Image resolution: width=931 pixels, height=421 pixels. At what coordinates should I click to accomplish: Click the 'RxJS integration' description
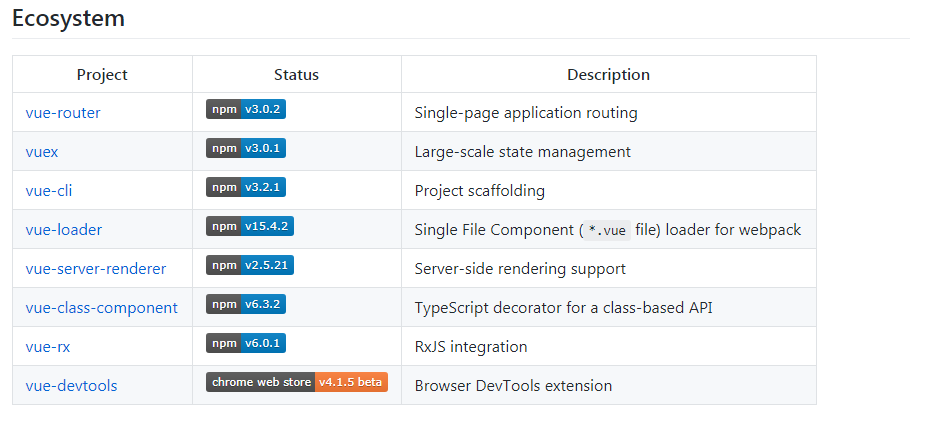click(x=471, y=346)
